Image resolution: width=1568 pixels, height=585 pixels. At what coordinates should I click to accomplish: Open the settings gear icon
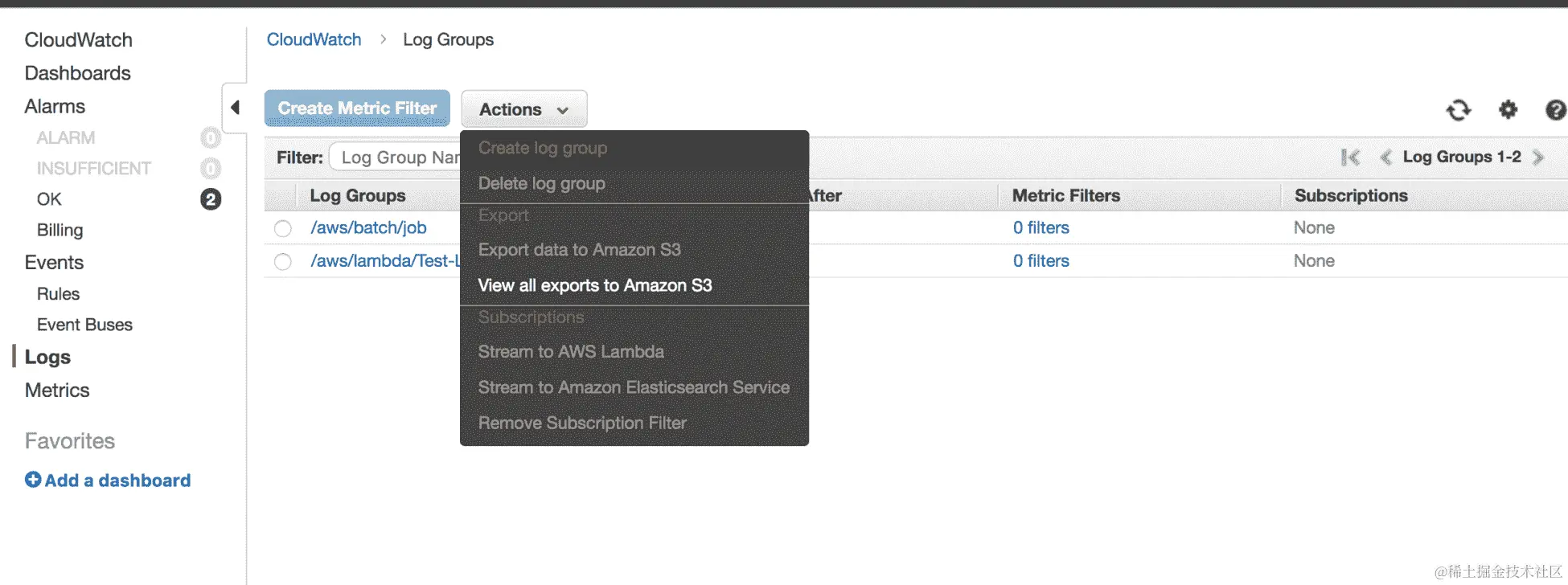tap(1508, 109)
